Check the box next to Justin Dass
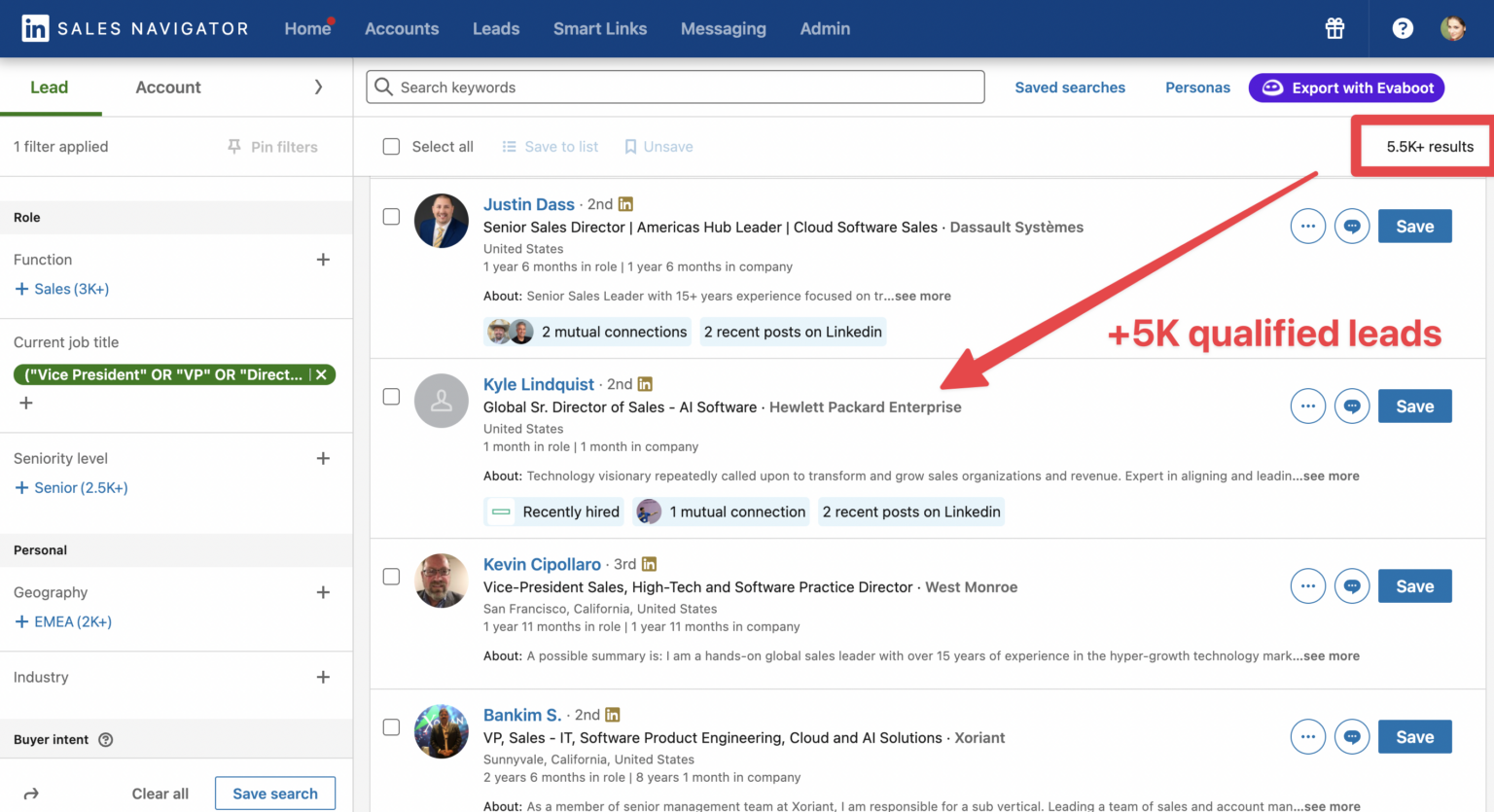Image resolution: width=1494 pixels, height=812 pixels. tap(391, 217)
